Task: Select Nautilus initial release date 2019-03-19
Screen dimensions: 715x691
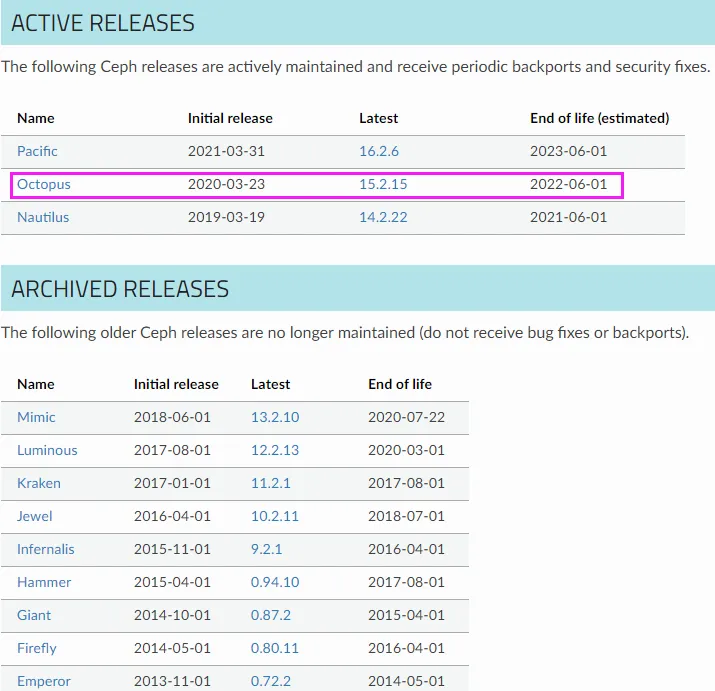Action: [x=226, y=217]
